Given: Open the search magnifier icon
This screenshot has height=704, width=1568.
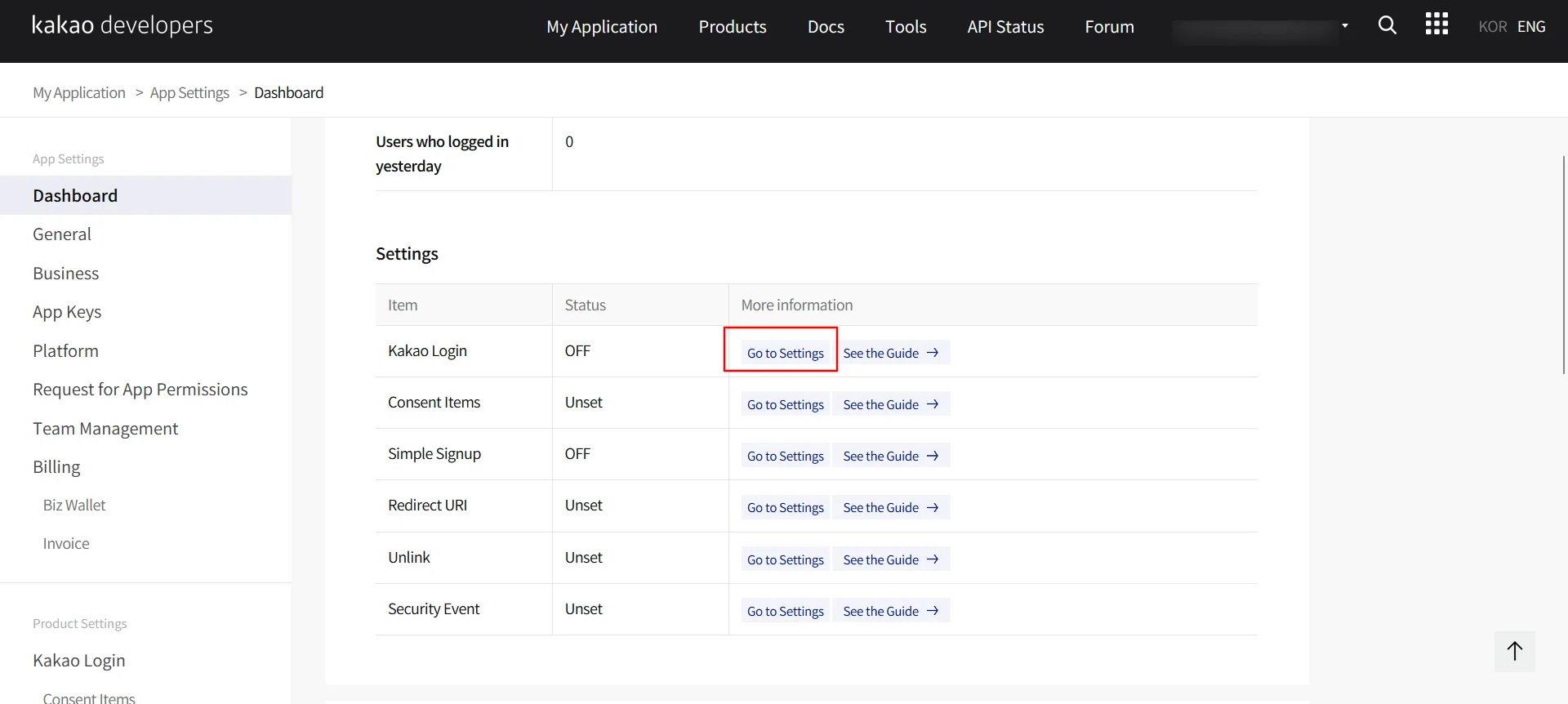Looking at the screenshot, I should tap(1387, 25).
